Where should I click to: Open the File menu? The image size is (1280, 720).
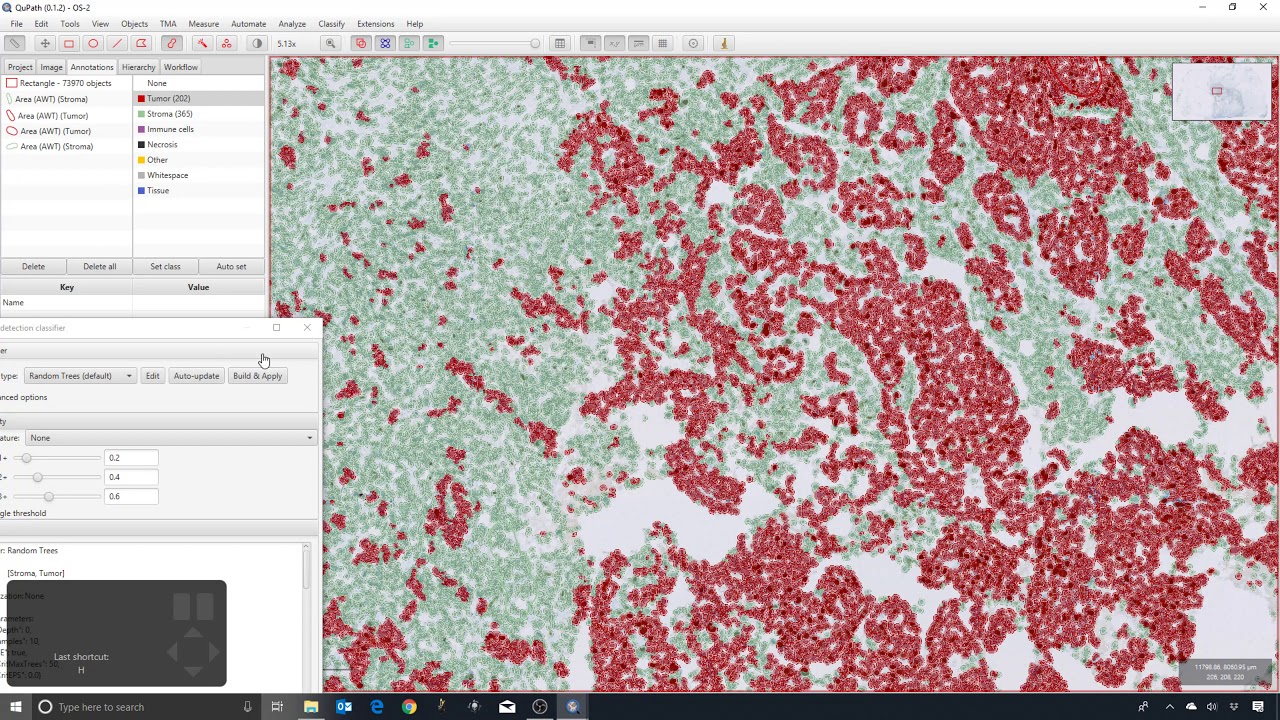(17, 23)
